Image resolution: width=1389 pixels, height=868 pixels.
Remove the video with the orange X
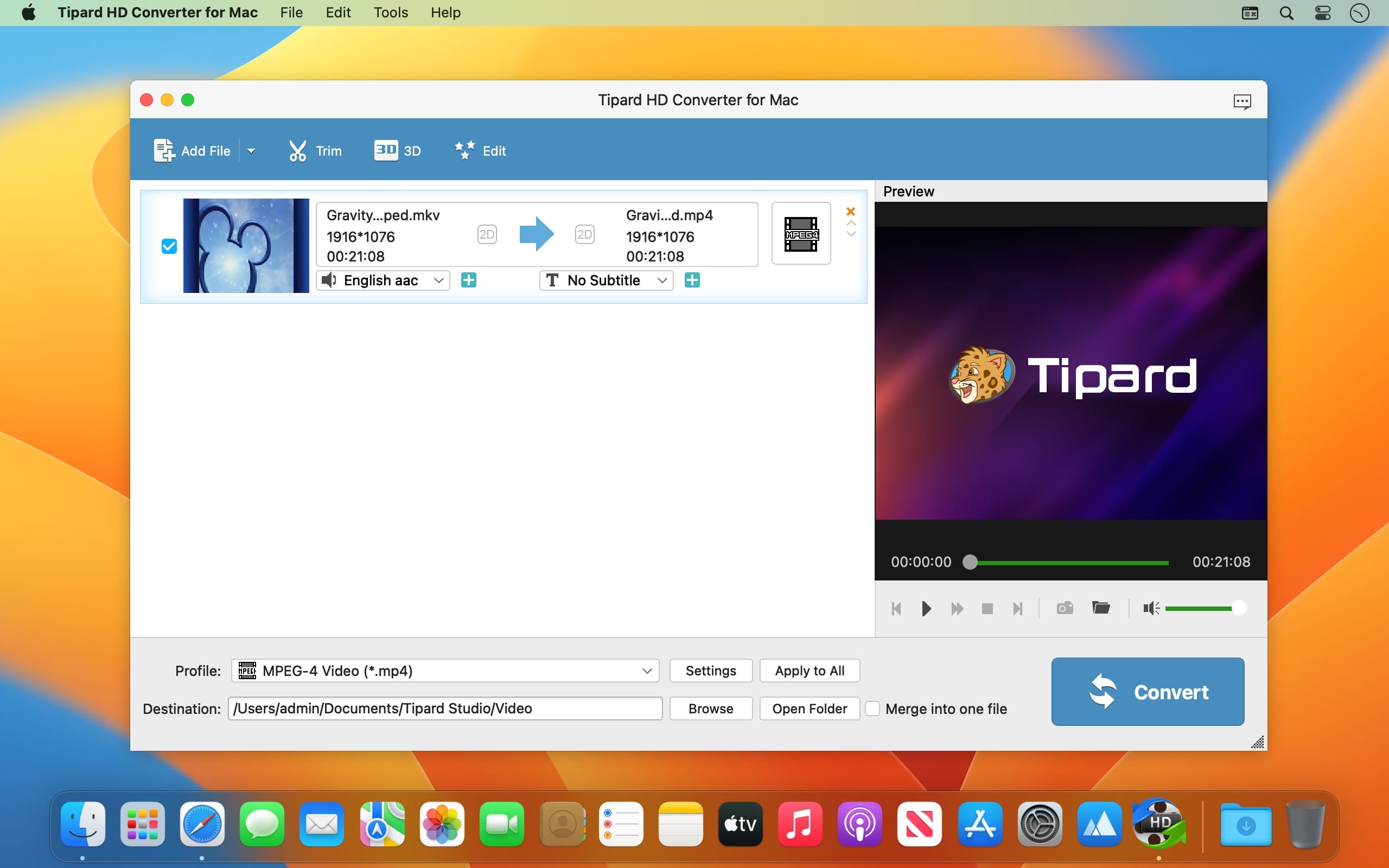click(x=851, y=211)
